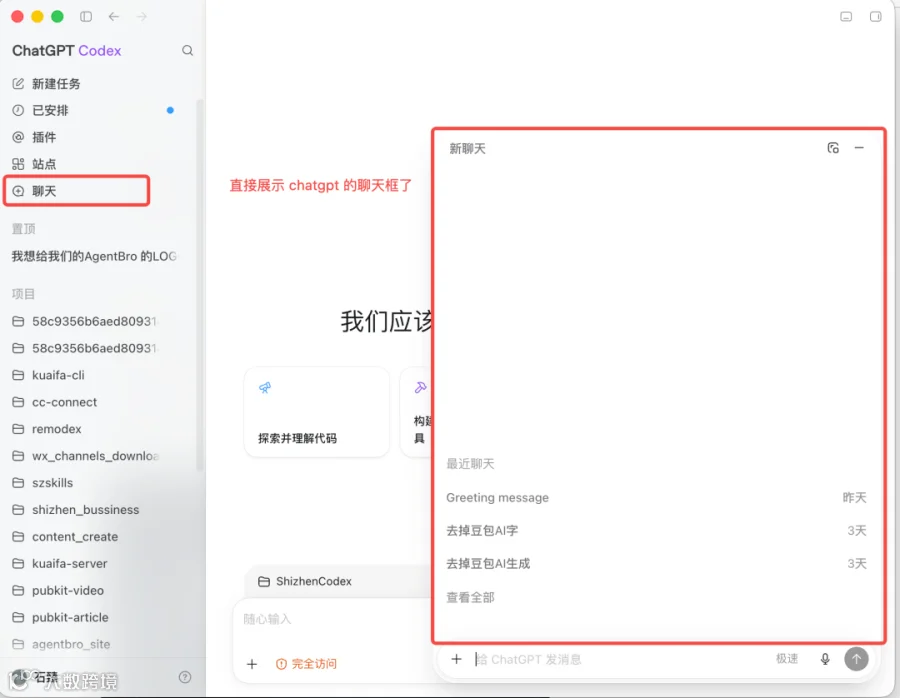Click the hammer icon on build card
Image resolution: width=900 pixels, height=698 pixels.
tap(421, 387)
